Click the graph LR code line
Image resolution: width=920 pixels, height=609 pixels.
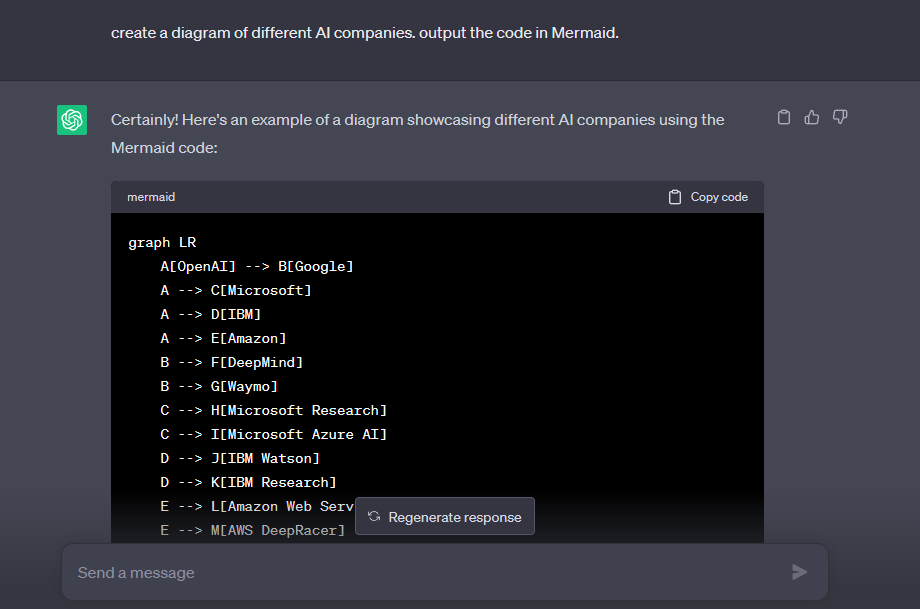tap(162, 242)
